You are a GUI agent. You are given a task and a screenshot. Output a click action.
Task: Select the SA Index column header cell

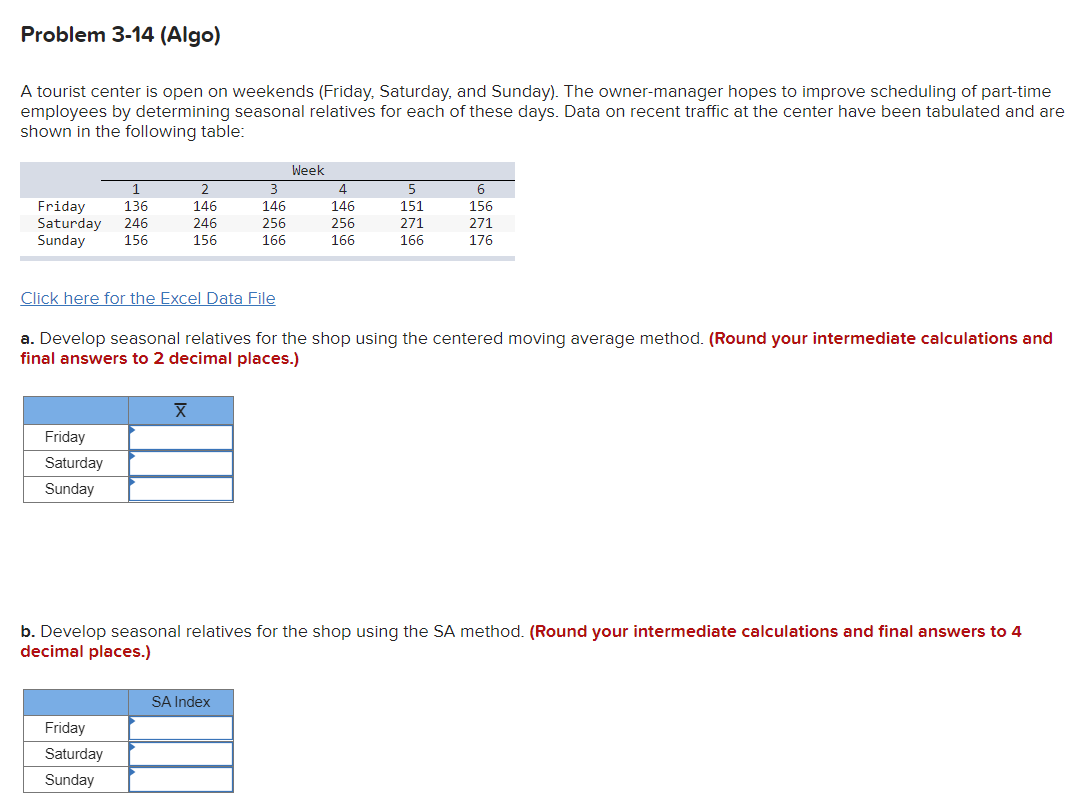[180, 701]
